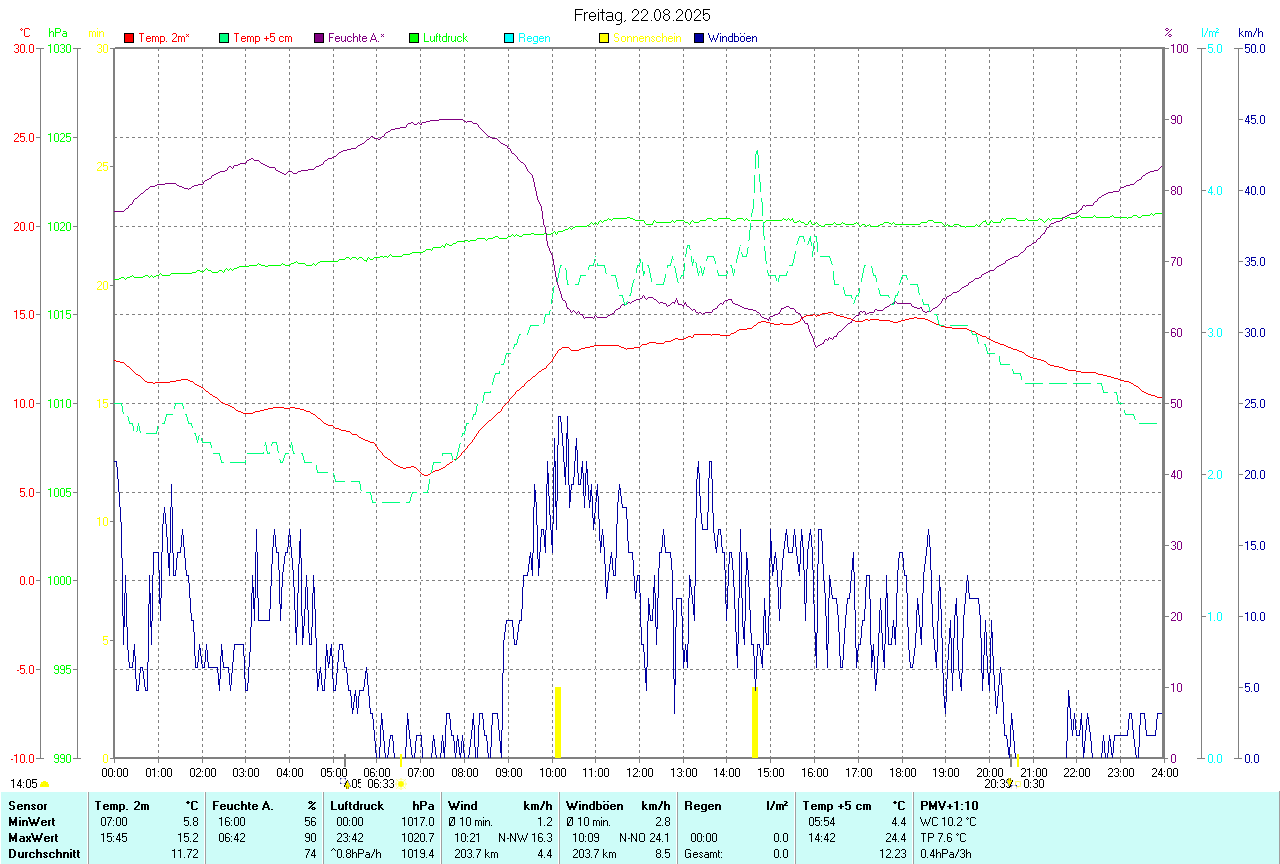
Task: Click the sunrise icon next to 06:33
Action: click(400, 785)
